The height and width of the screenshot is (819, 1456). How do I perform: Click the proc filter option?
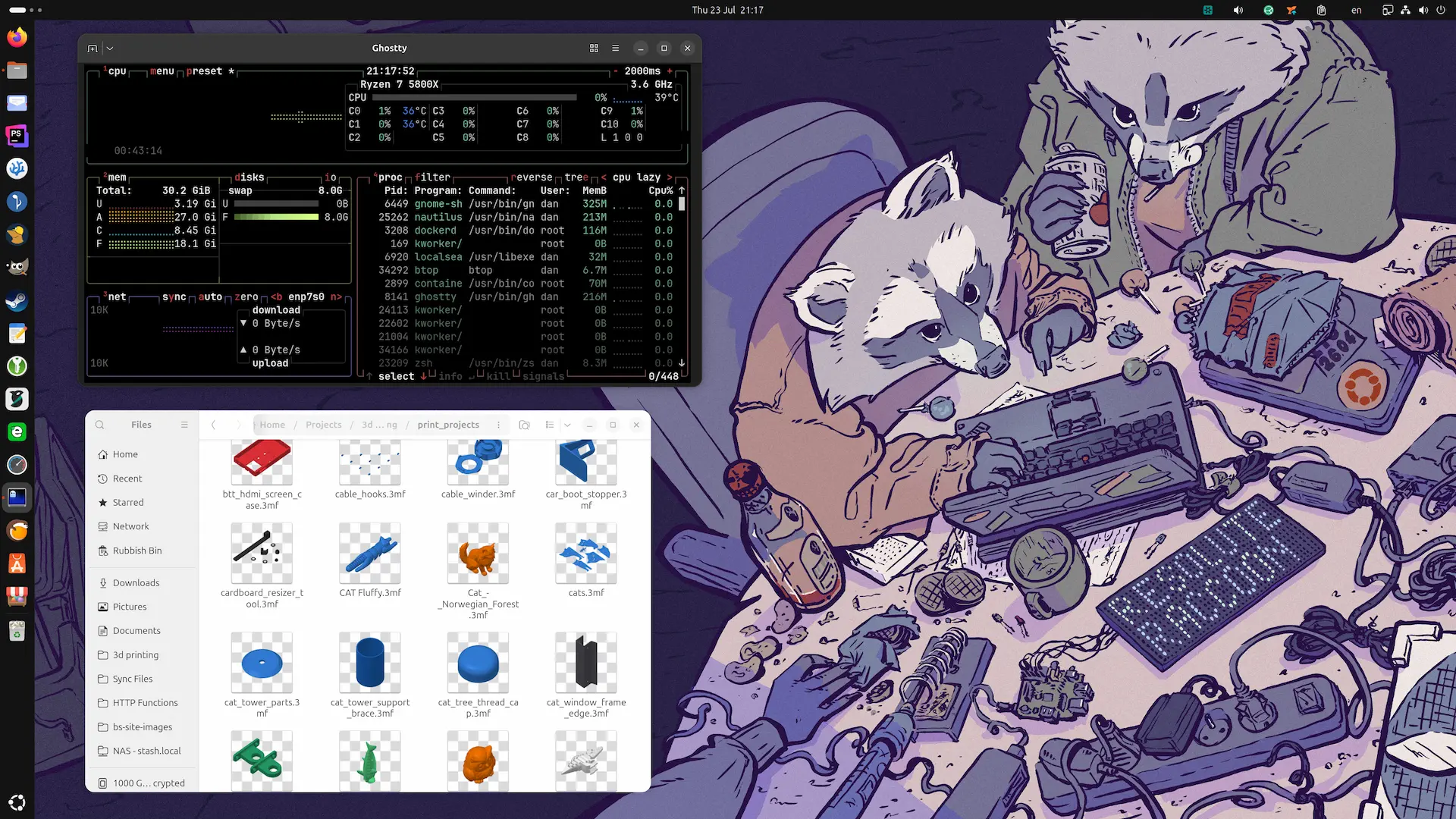tap(432, 177)
